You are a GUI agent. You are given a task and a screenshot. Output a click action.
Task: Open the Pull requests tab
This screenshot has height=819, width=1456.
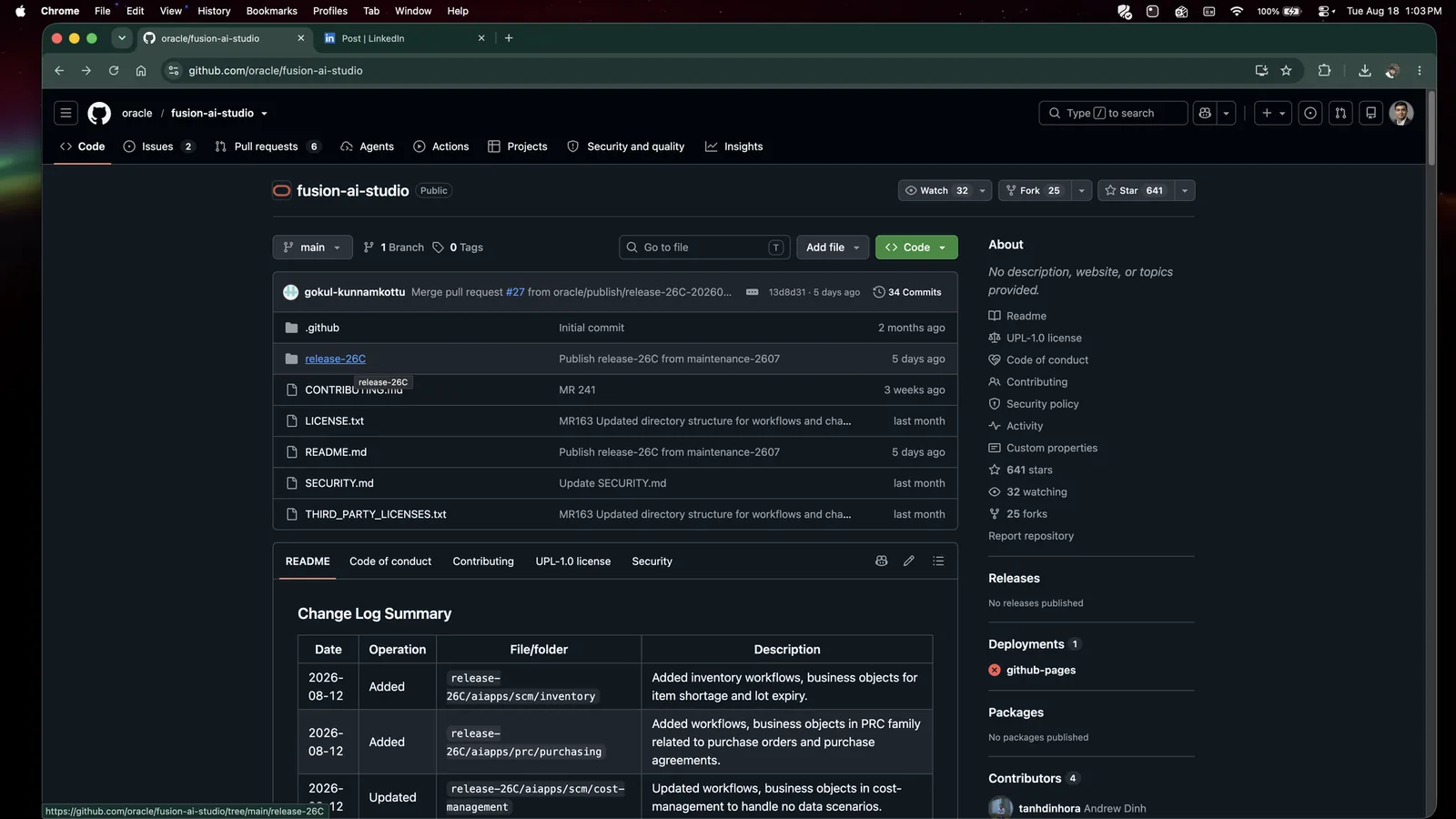point(267,147)
